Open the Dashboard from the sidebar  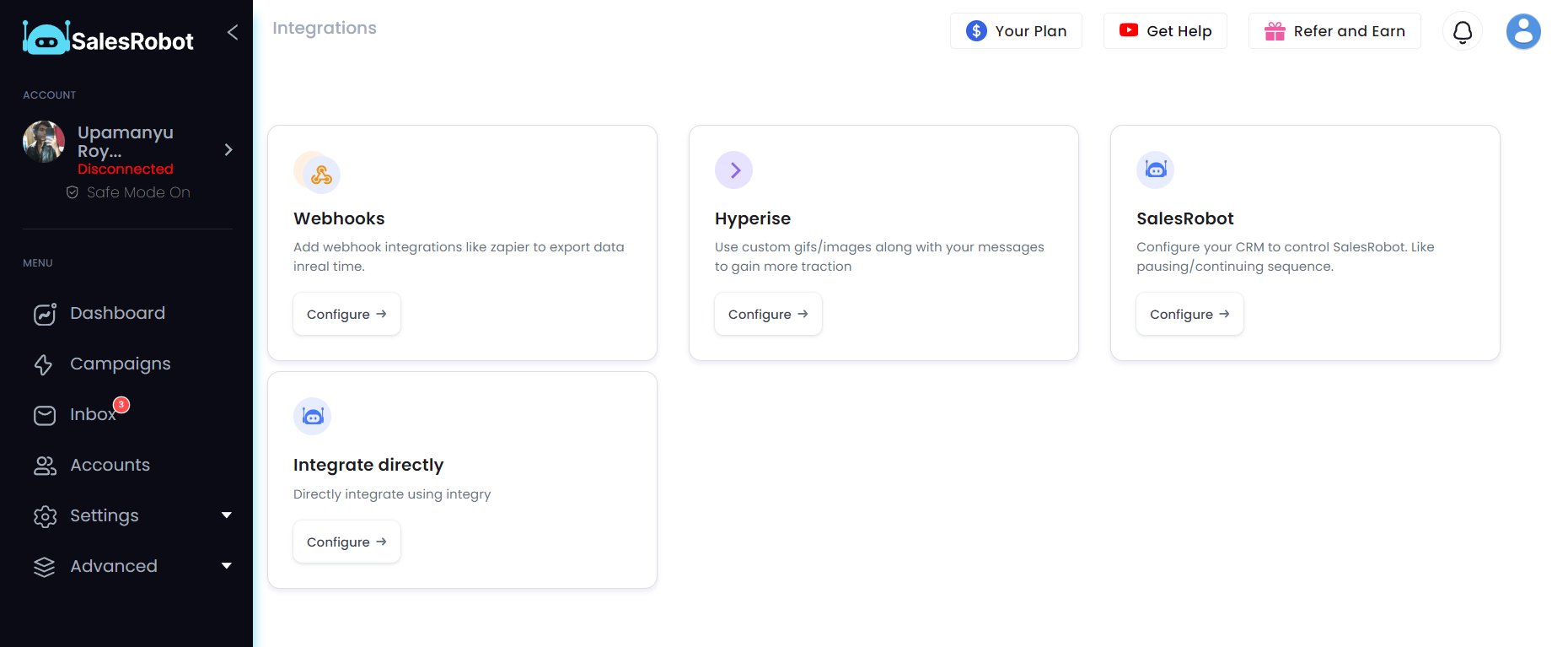pos(117,313)
